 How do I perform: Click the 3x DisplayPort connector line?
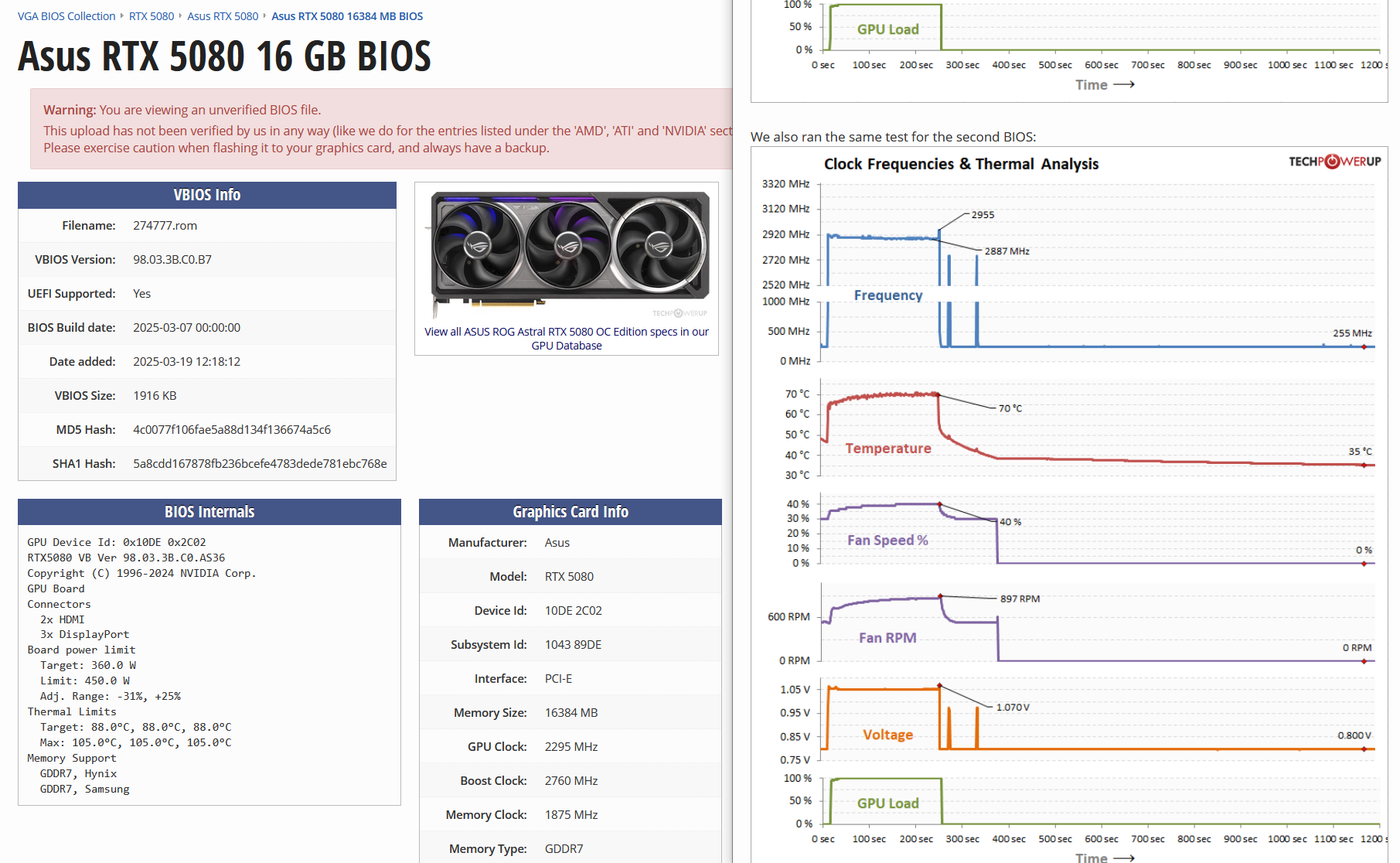[x=85, y=634]
